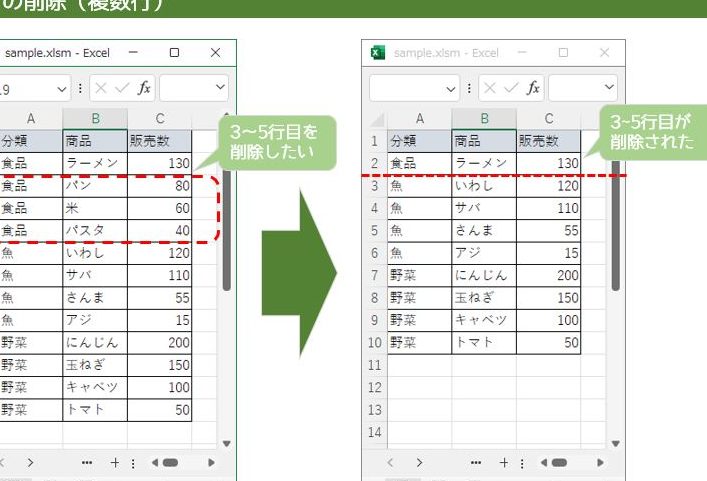Select cell ラーメン in right window

484,163
